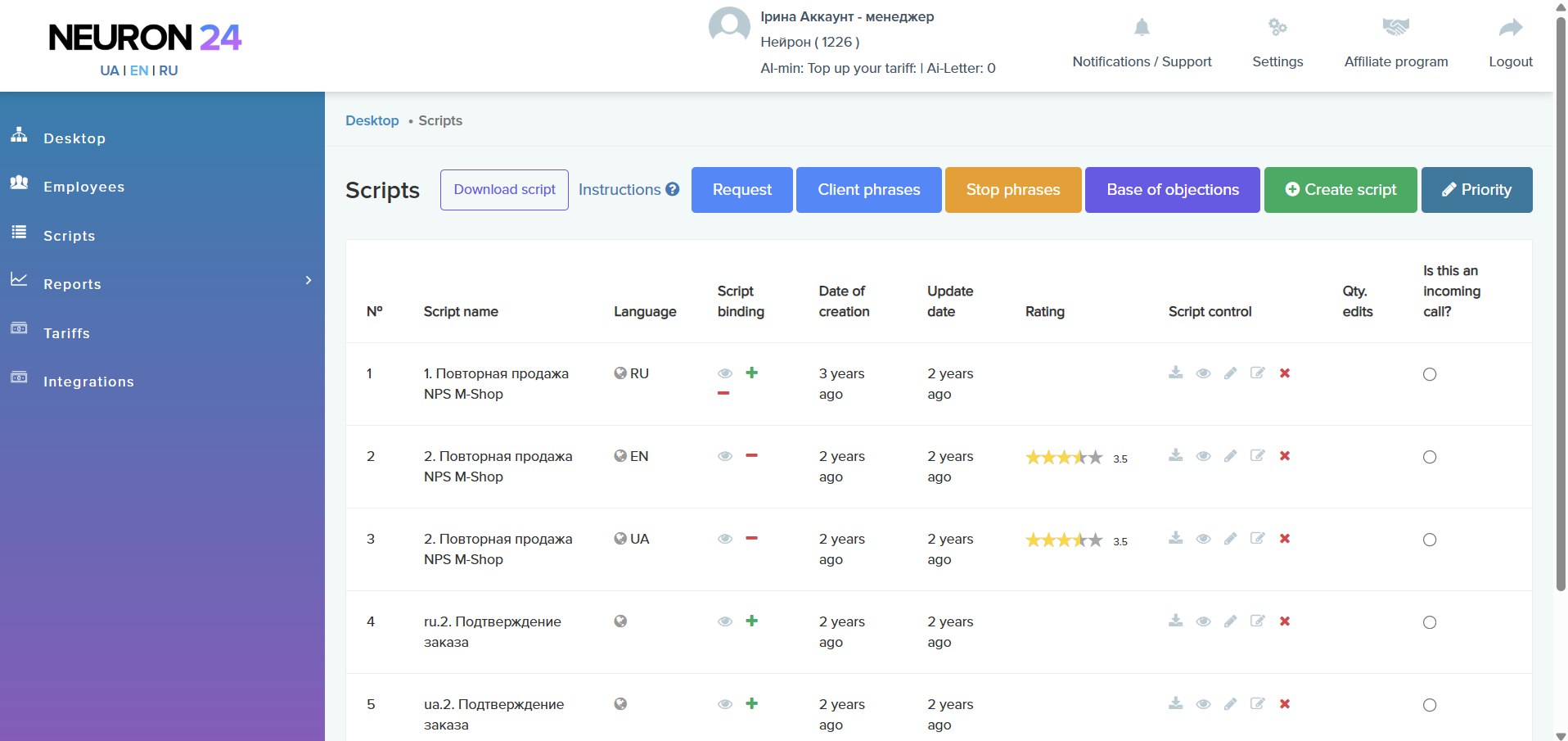The width and height of the screenshot is (1568, 741).
Task: Select incoming call radio for script 1
Action: (x=1430, y=374)
